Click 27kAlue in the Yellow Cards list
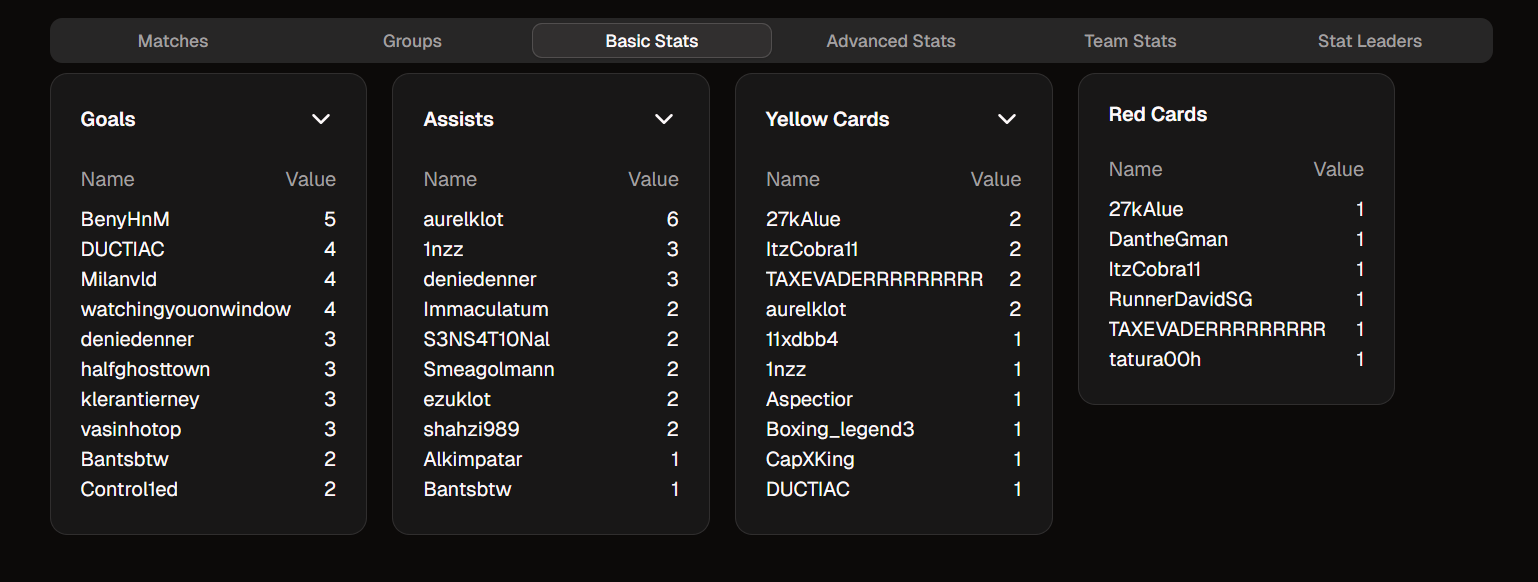Screen dimensions: 1538x582 (x=803, y=219)
